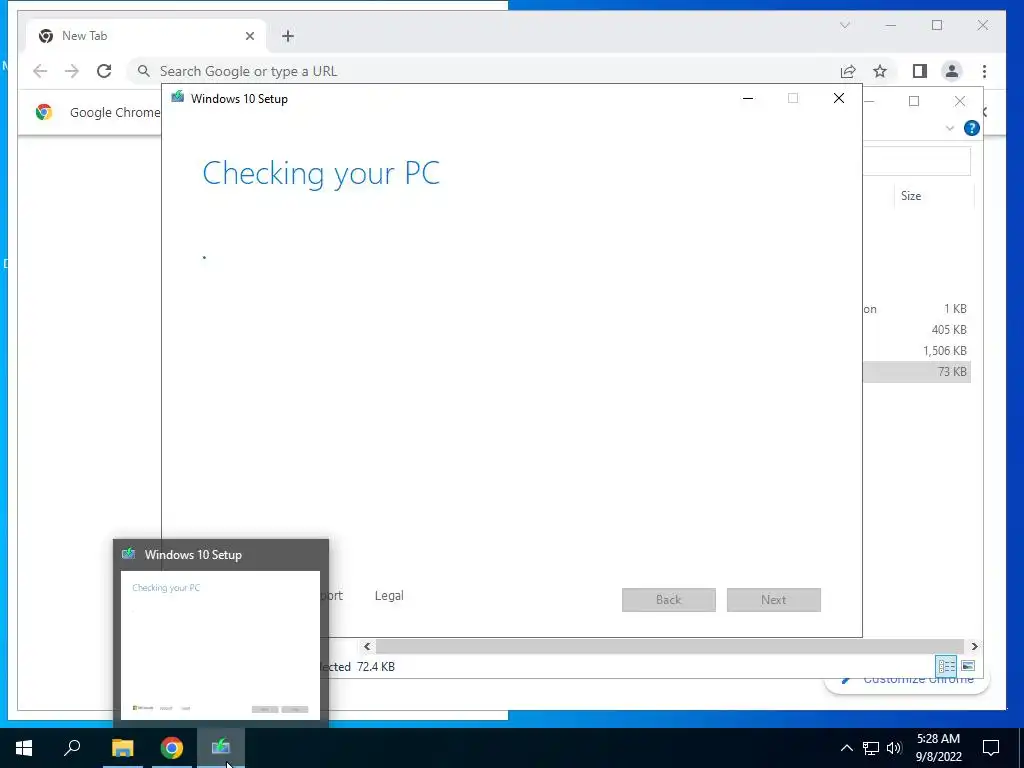Open Chrome three-dot menu
Viewport: 1024px width, 768px height.
click(984, 71)
